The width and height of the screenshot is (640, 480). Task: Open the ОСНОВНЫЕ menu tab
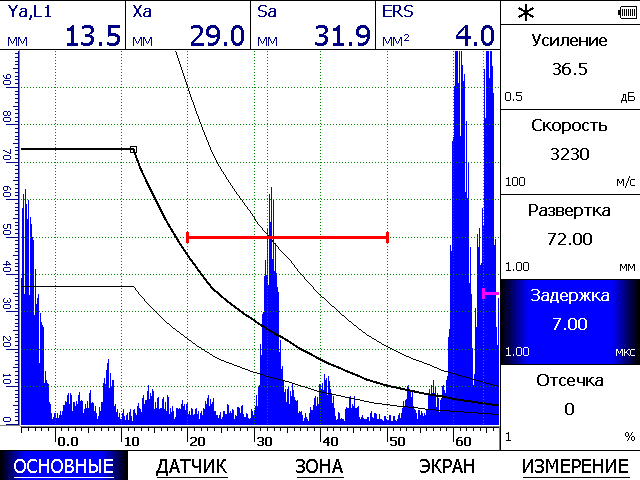(x=64, y=466)
